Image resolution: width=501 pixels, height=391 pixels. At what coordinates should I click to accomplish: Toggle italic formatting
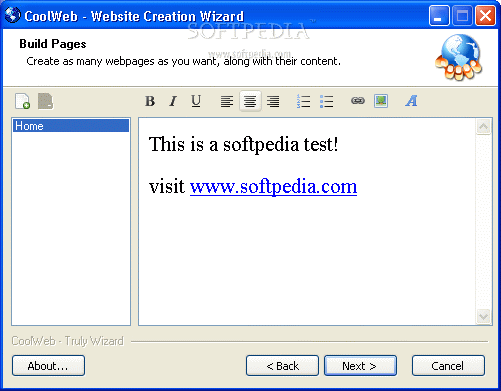(173, 101)
